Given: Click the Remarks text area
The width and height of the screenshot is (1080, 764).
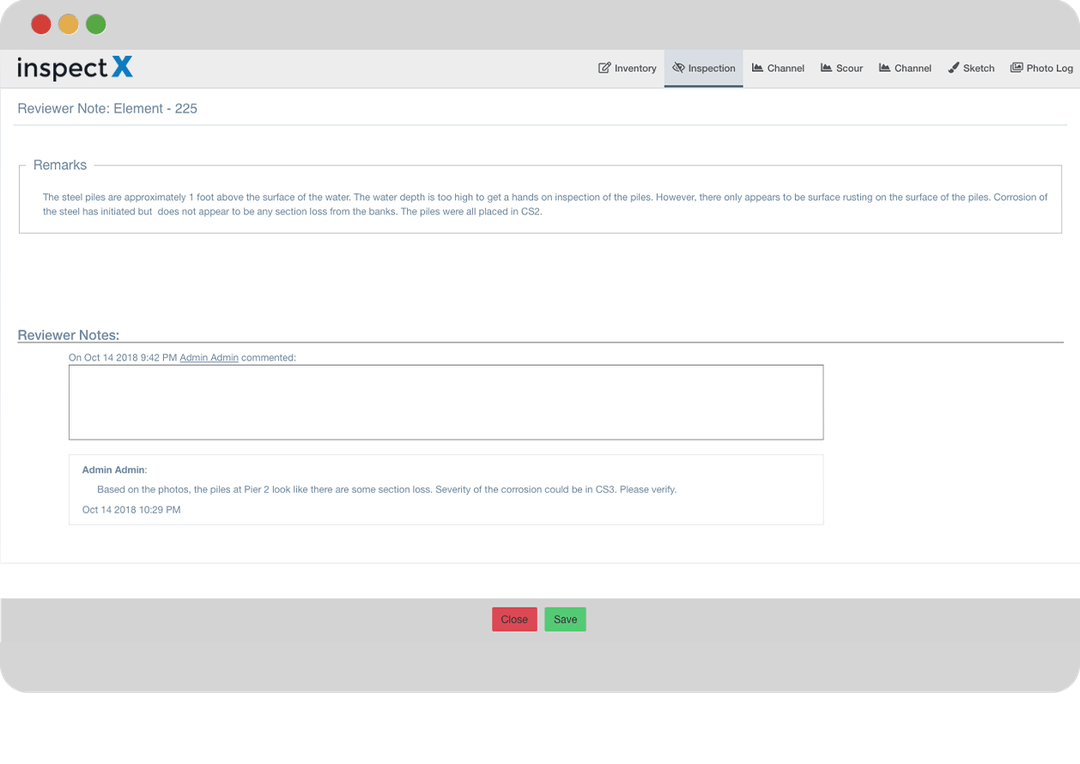Looking at the screenshot, I should (540, 204).
